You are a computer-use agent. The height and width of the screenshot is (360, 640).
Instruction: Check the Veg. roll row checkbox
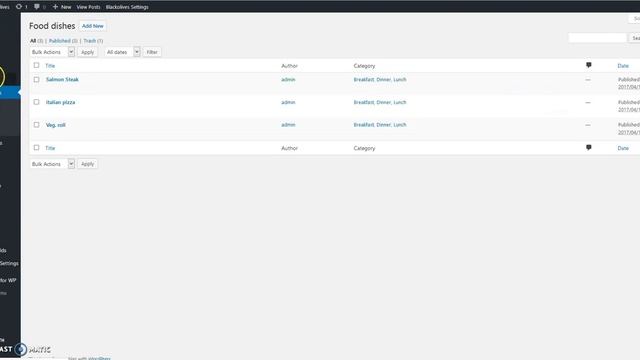coord(36,125)
